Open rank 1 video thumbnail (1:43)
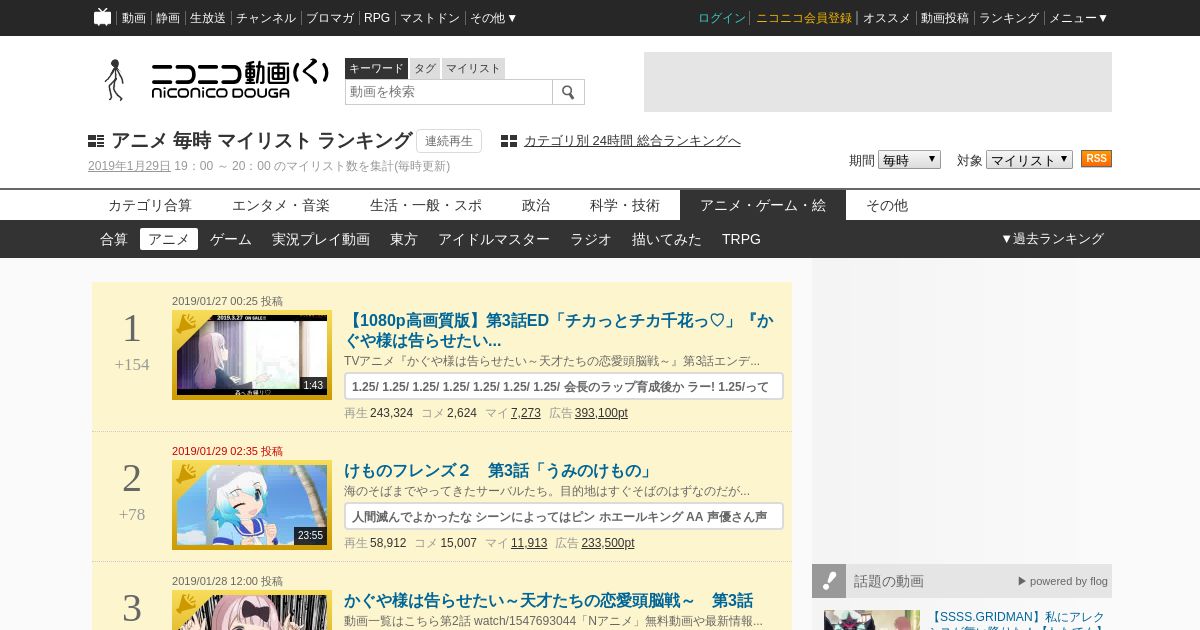This screenshot has height=630, width=1200. [x=252, y=355]
